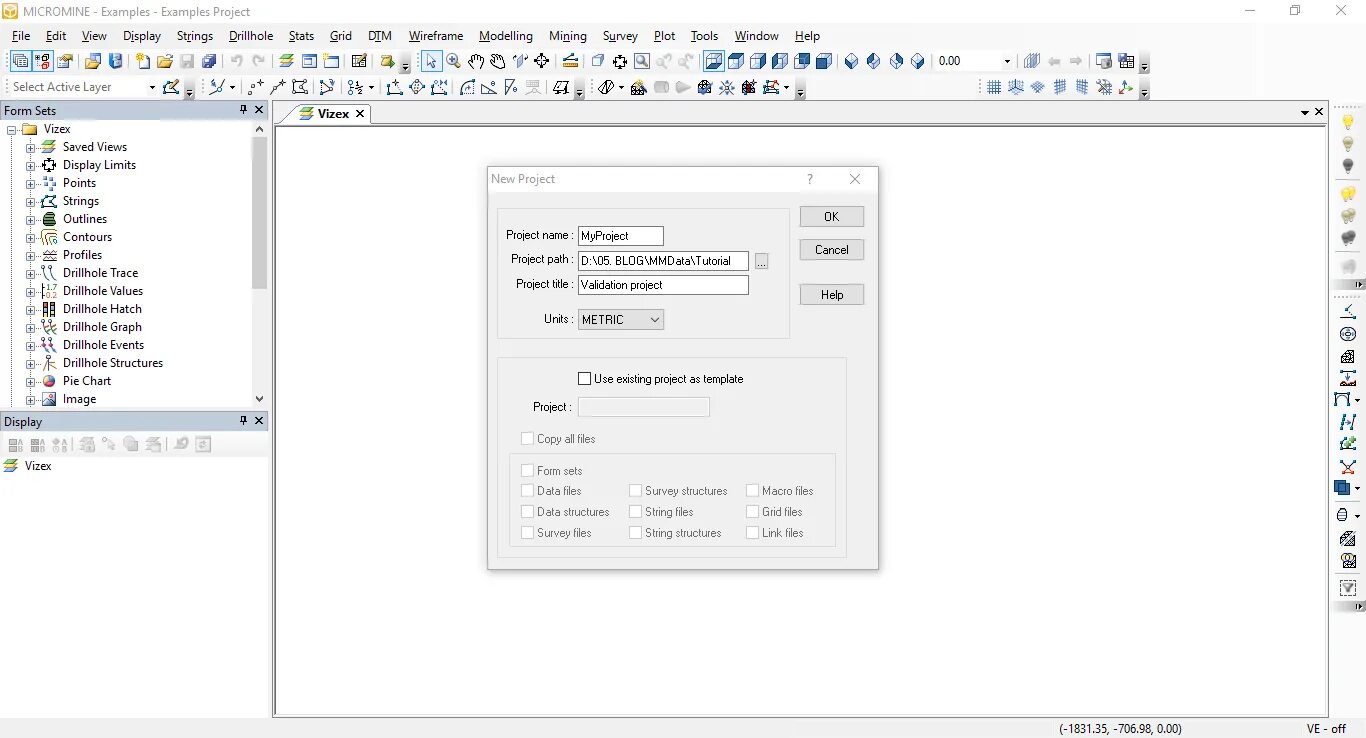
Task: Activate the zoom magnifier tool
Action: (x=453, y=61)
